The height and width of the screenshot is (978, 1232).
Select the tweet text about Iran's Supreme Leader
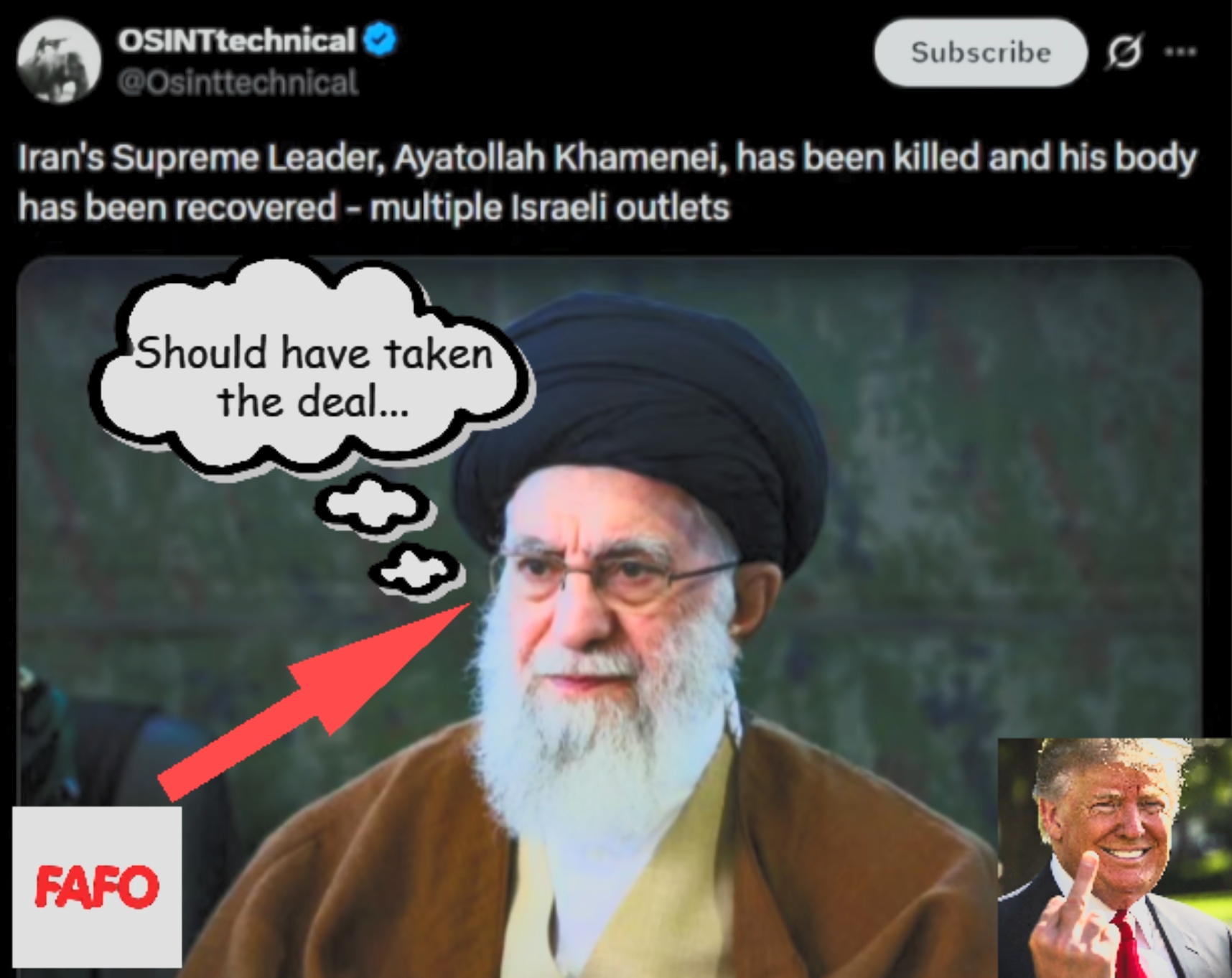(607, 182)
